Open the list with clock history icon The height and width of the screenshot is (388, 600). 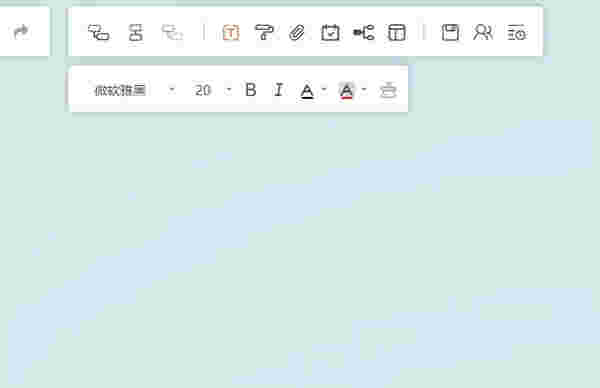click(x=517, y=33)
